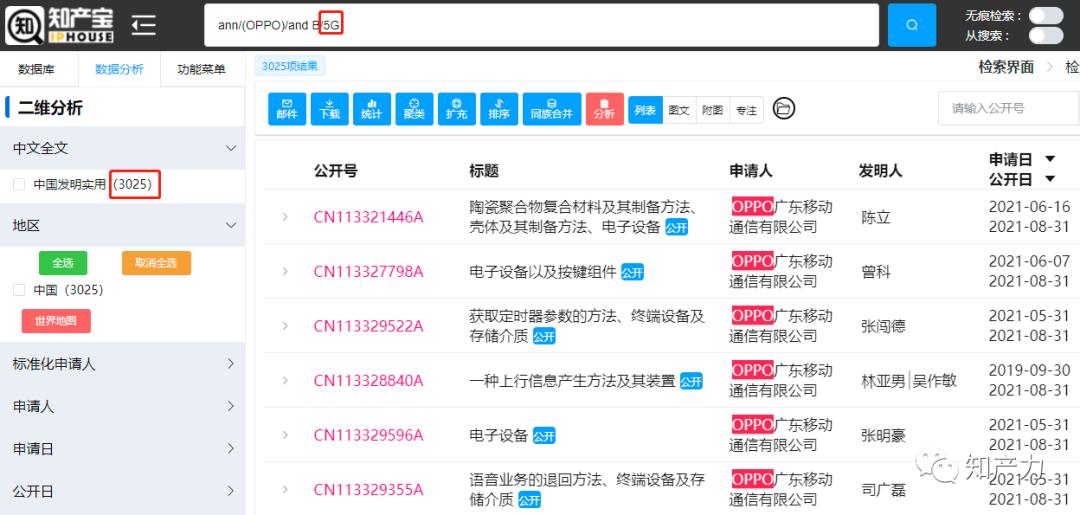Select the 专注 focus view
Viewport: 1080px width, 515px height.
(746, 109)
